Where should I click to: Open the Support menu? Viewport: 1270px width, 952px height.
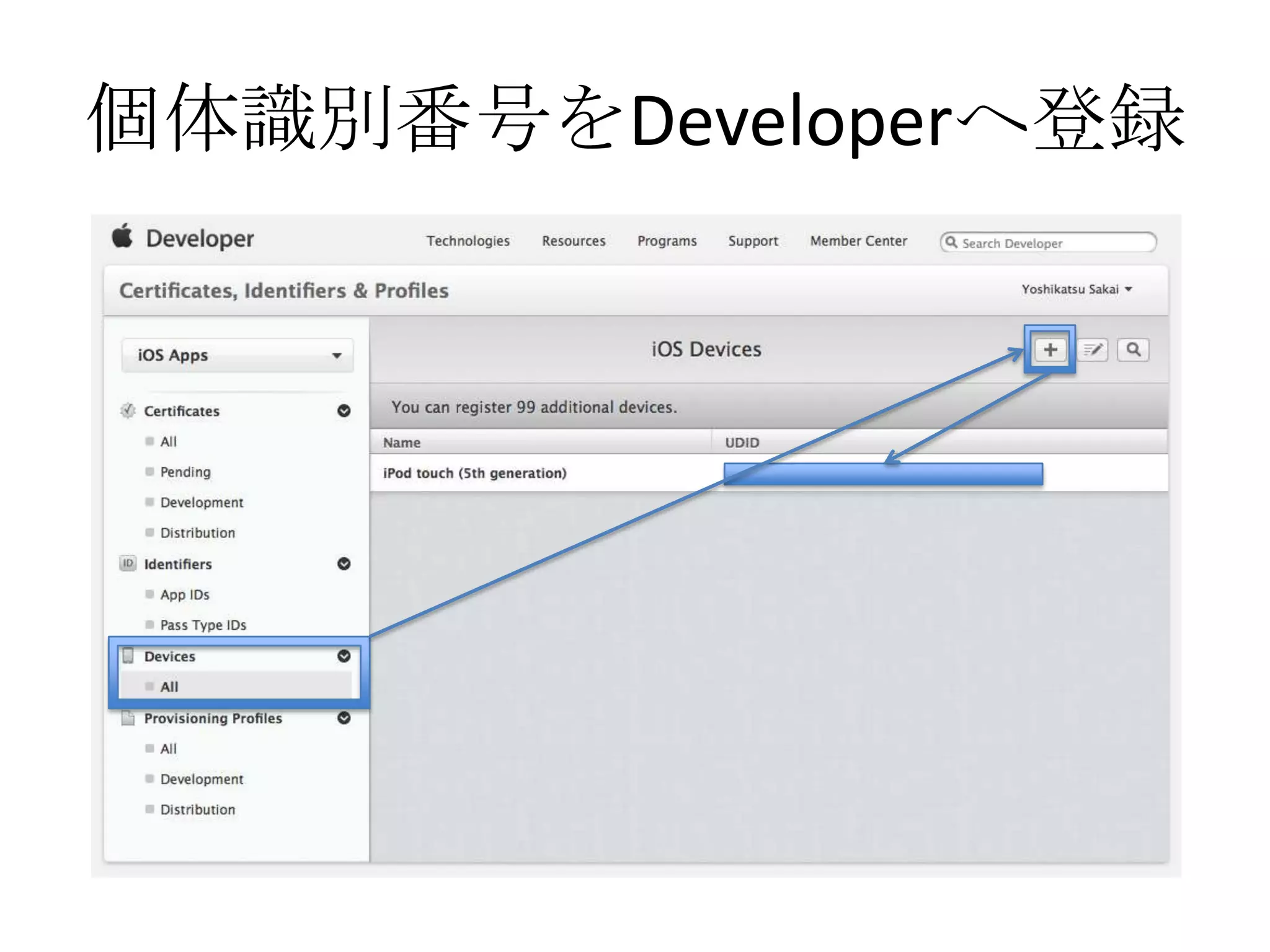(753, 241)
